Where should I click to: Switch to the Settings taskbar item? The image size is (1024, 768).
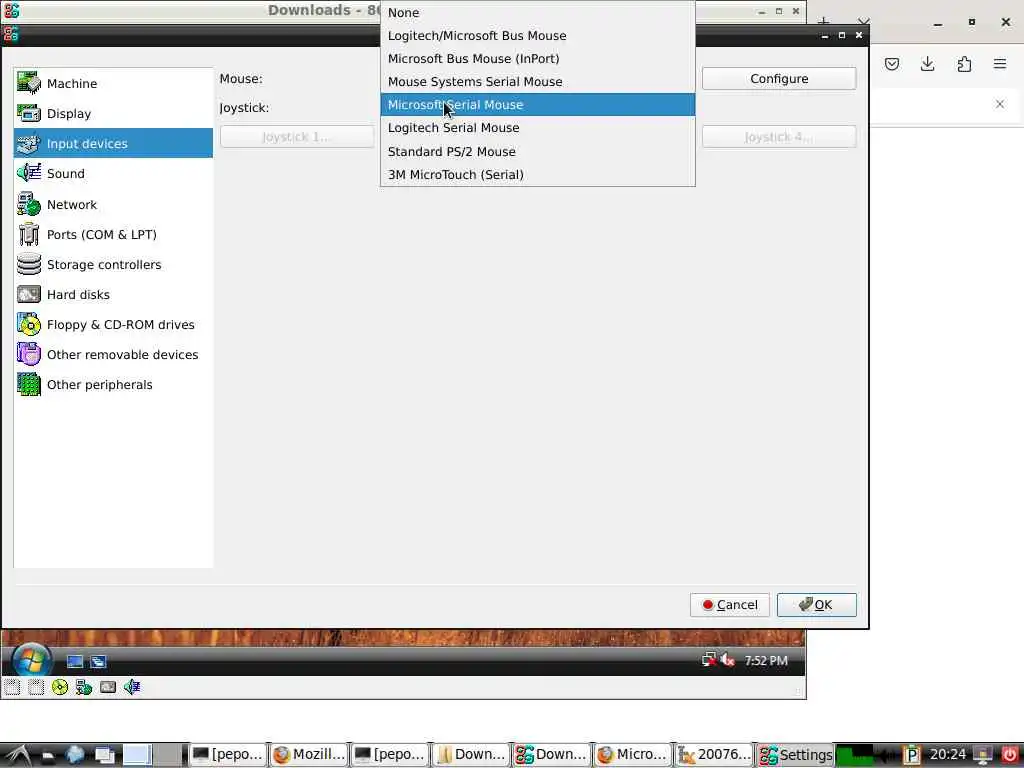click(x=795, y=755)
